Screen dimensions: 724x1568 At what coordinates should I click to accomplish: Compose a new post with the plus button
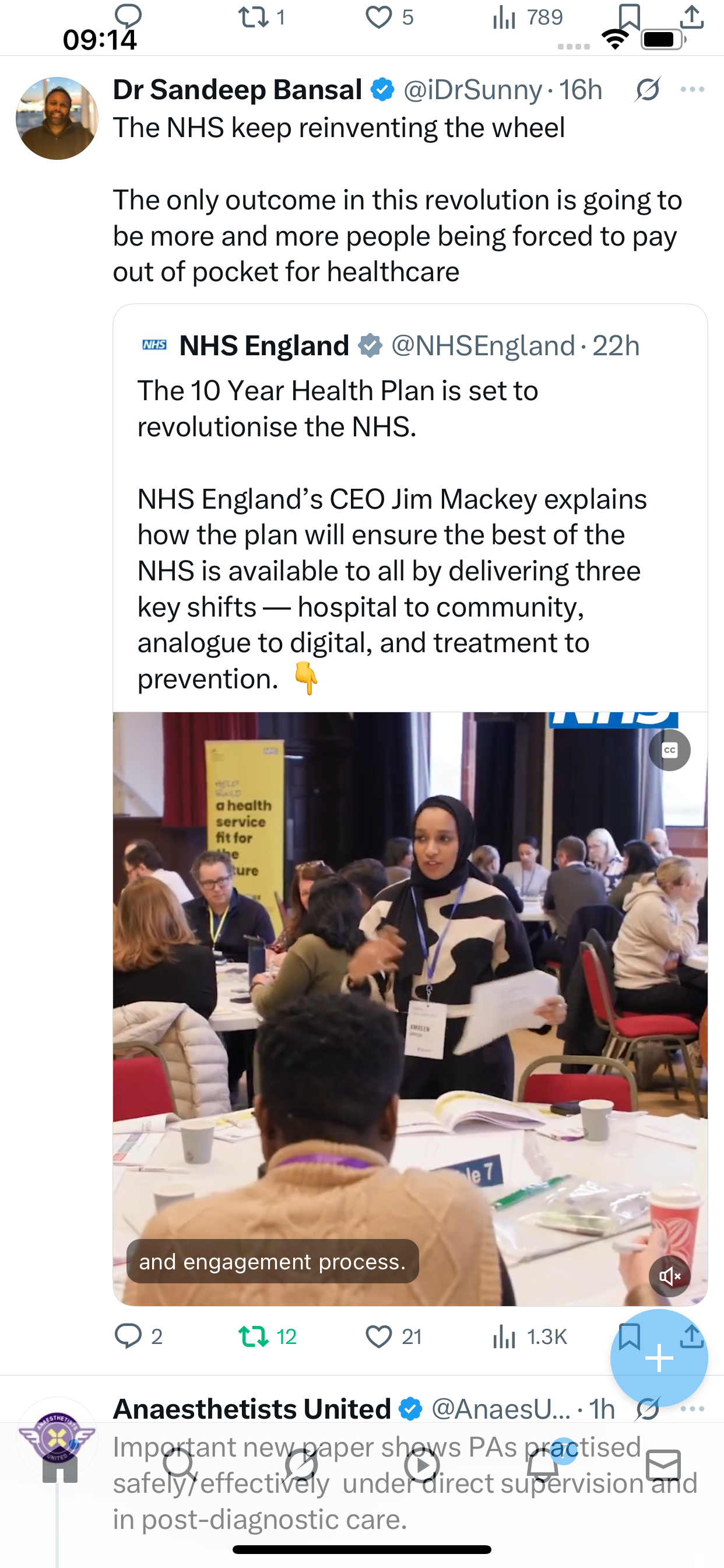(659, 1359)
